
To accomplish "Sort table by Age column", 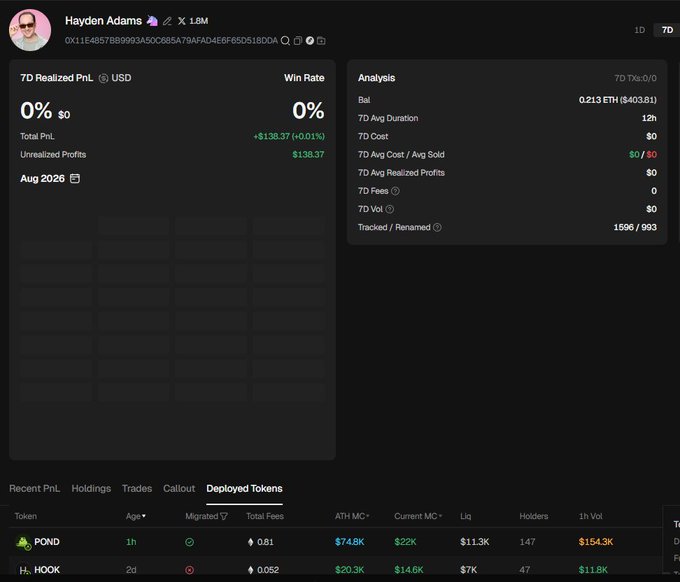I will (x=136, y=516).
